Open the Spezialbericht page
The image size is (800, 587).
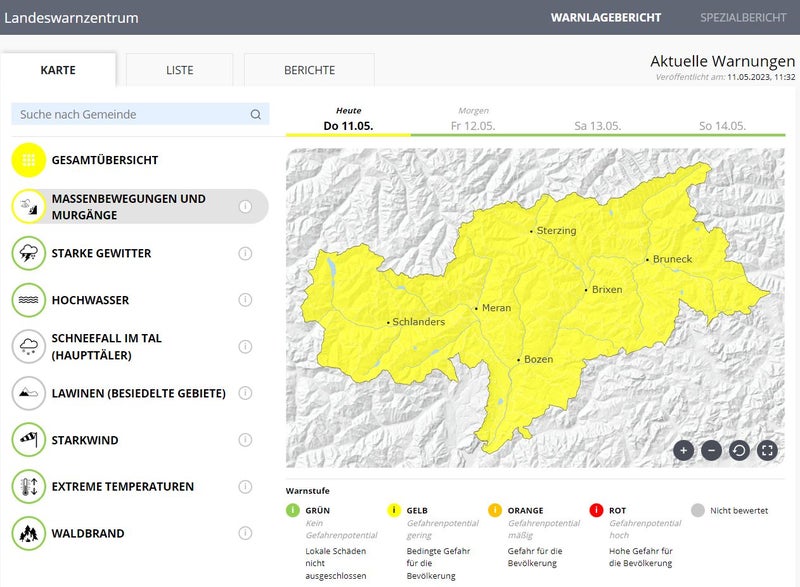(742, 18)
